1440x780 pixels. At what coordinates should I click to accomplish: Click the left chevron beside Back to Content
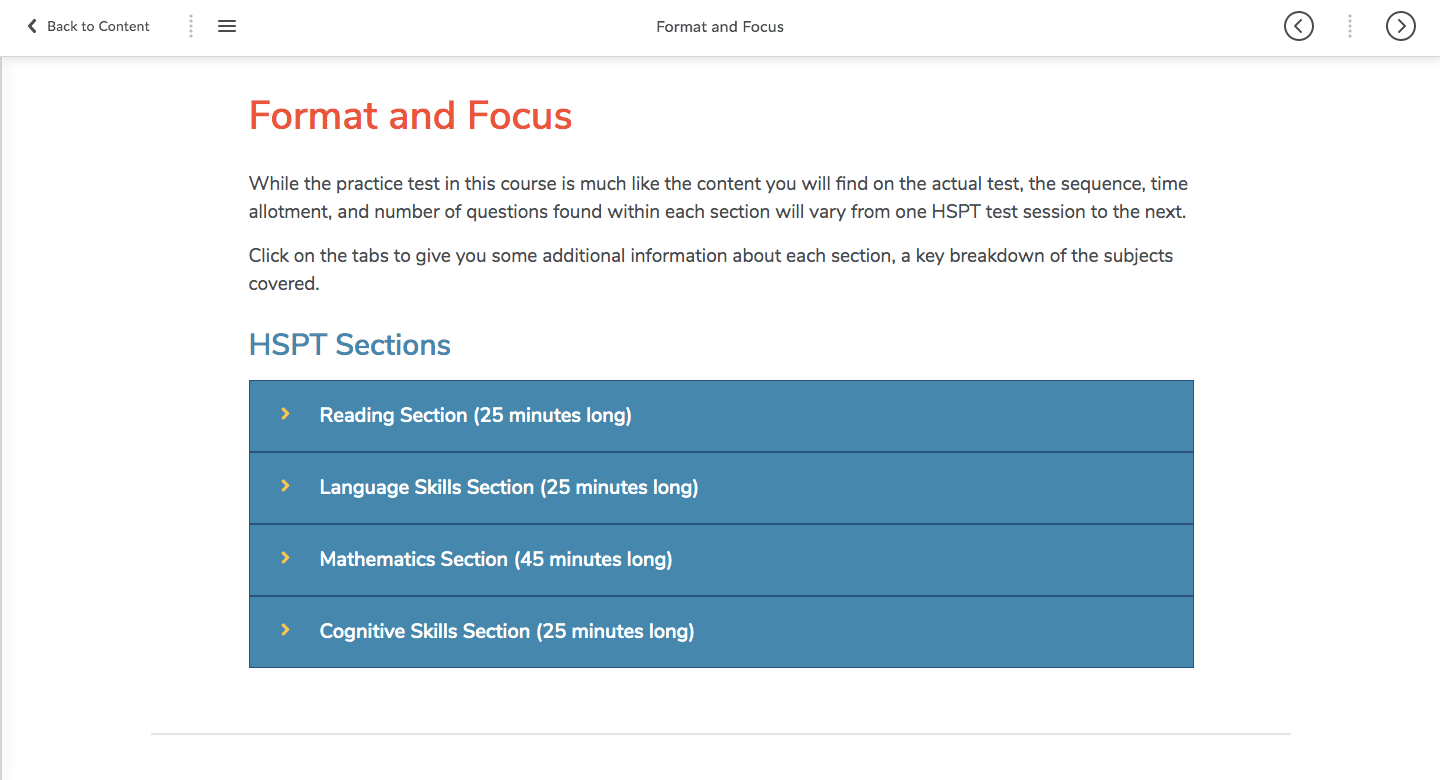pyautogui.click(x=32, y=26)
